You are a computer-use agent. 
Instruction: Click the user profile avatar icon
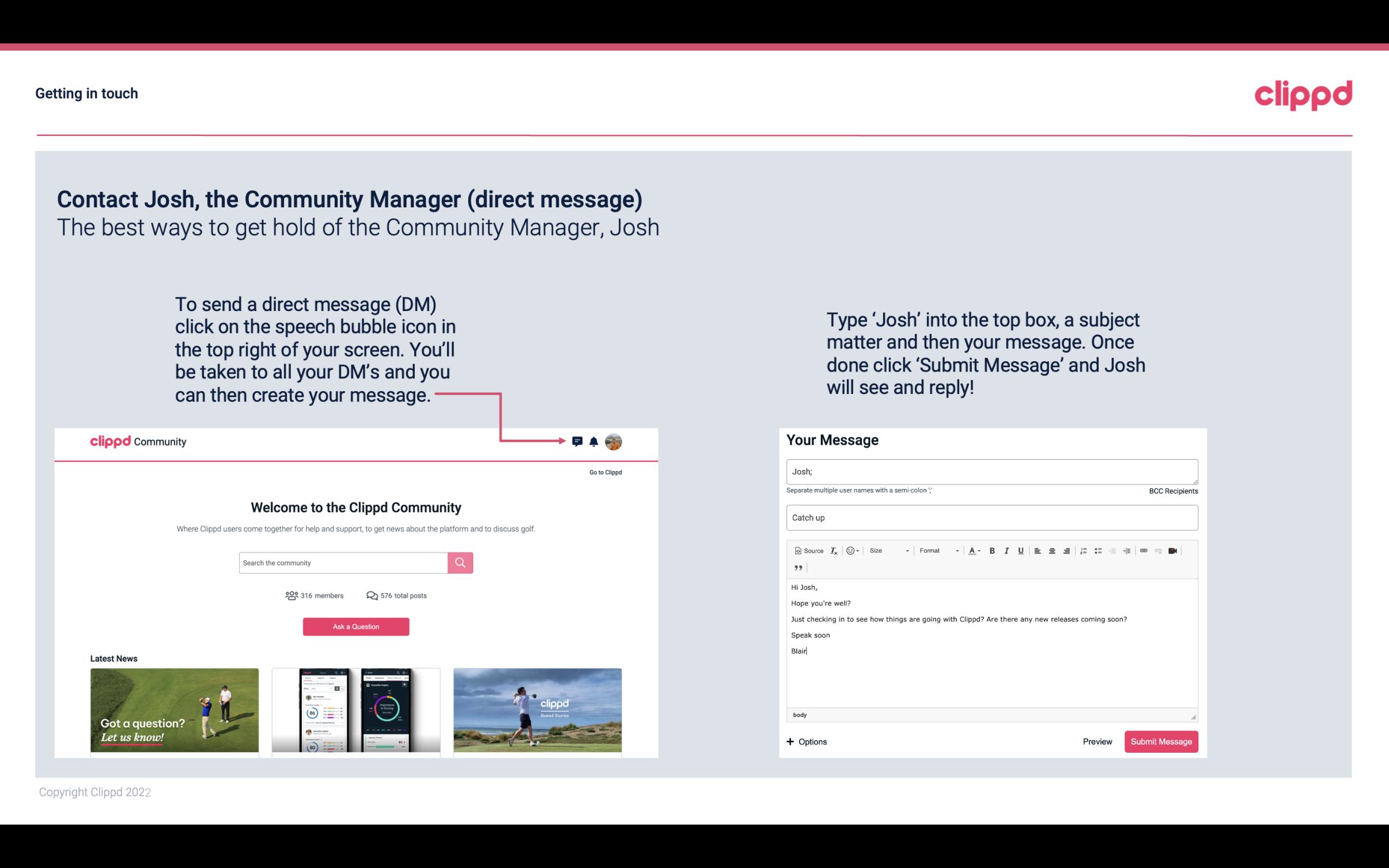(x=614, y=441)
